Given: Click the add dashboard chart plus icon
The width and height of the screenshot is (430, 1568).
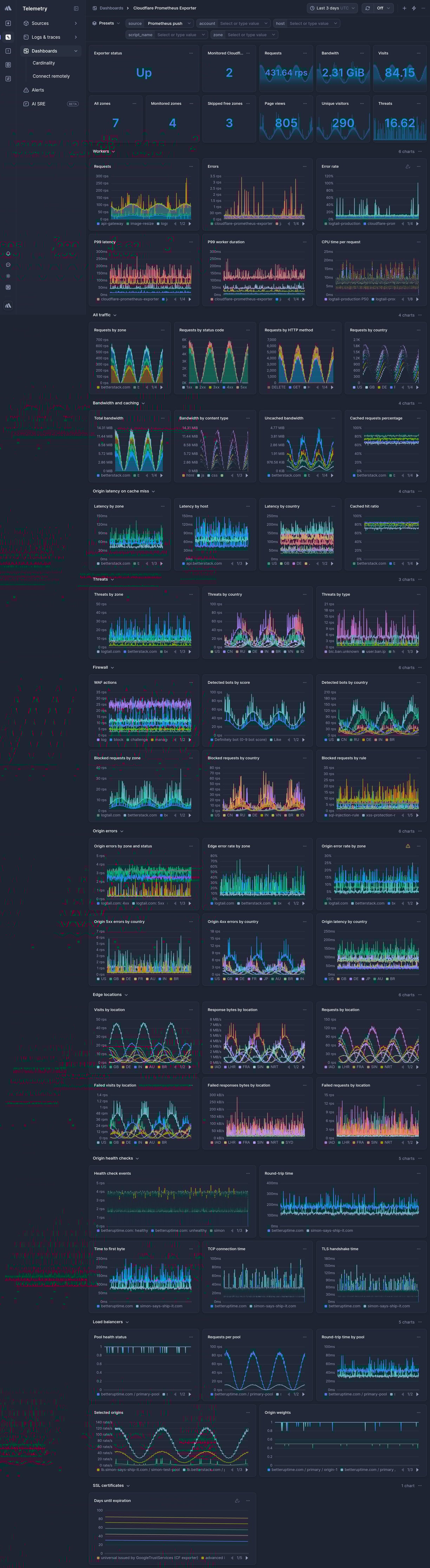Looking at the screenshot, I should click(x=404, y=8).
